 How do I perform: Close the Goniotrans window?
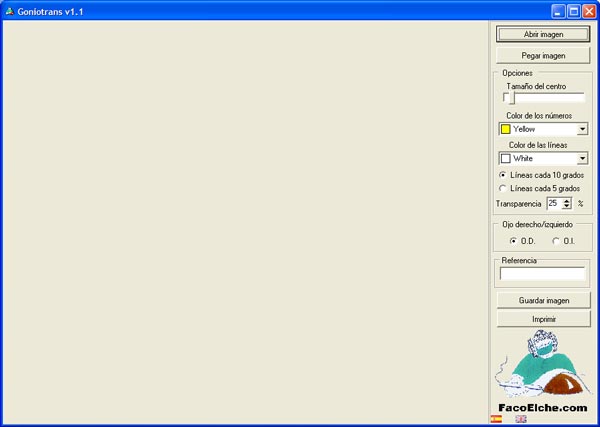coord(589,12)
